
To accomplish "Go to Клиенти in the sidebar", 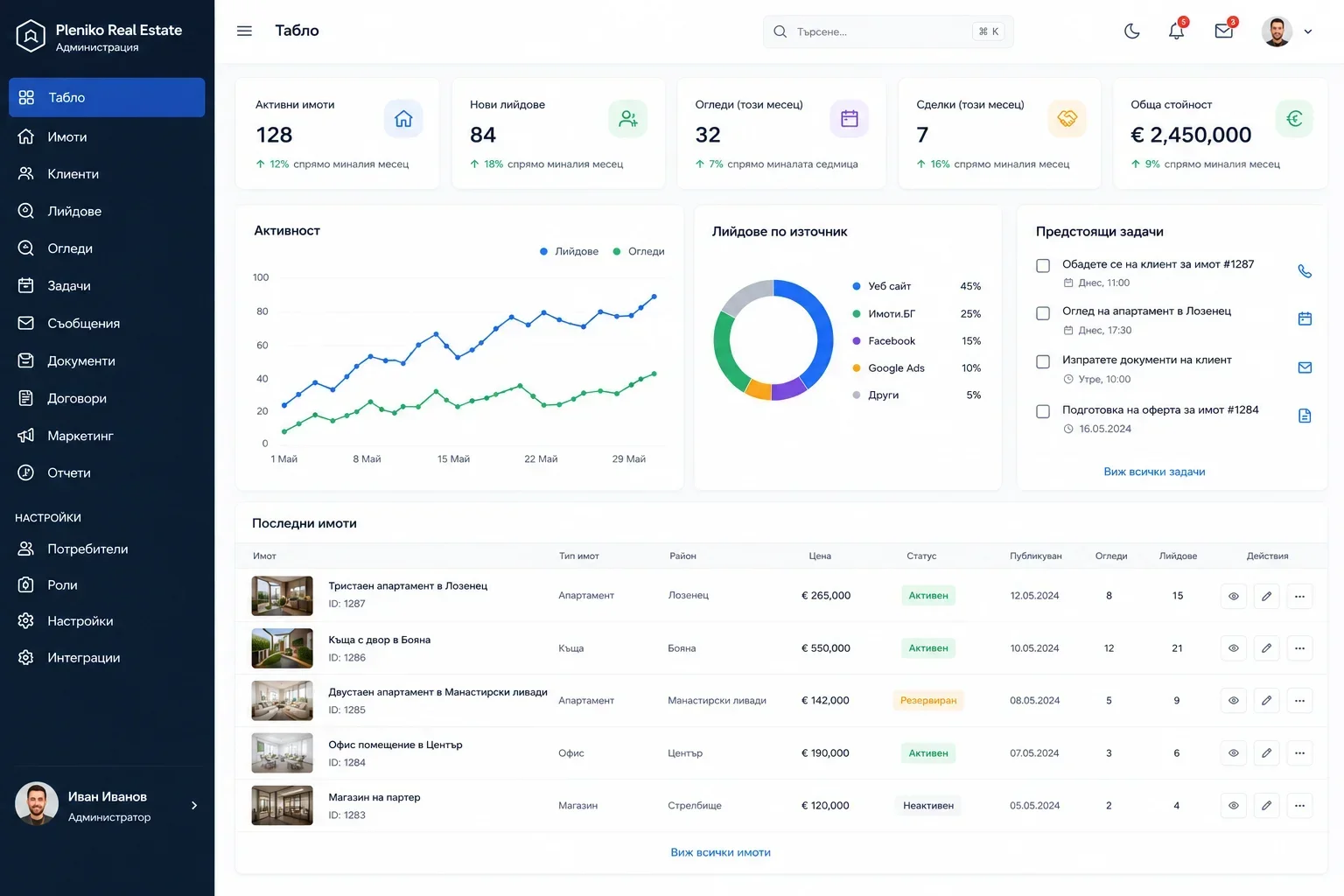I will tap(107, 174).
